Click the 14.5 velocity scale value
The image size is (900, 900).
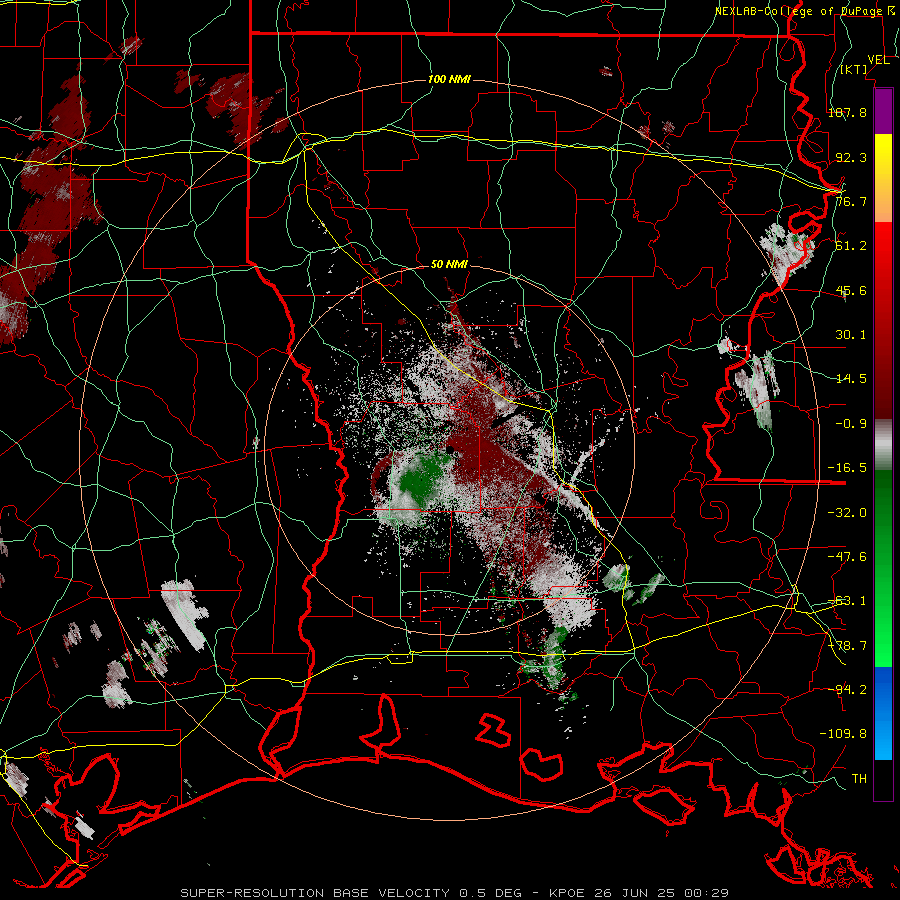(851, 379)
